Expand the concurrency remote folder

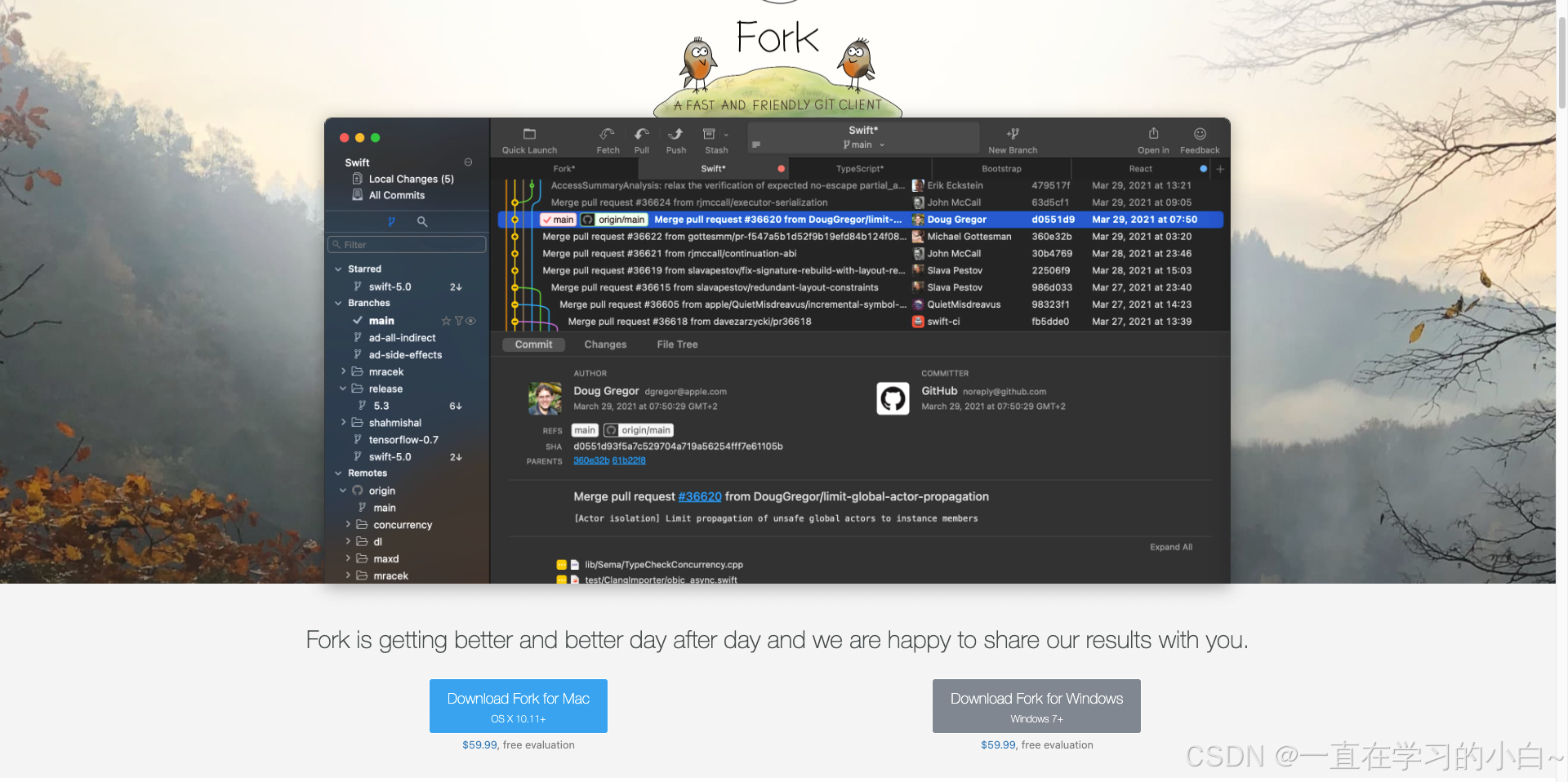(x=349, y=524)
